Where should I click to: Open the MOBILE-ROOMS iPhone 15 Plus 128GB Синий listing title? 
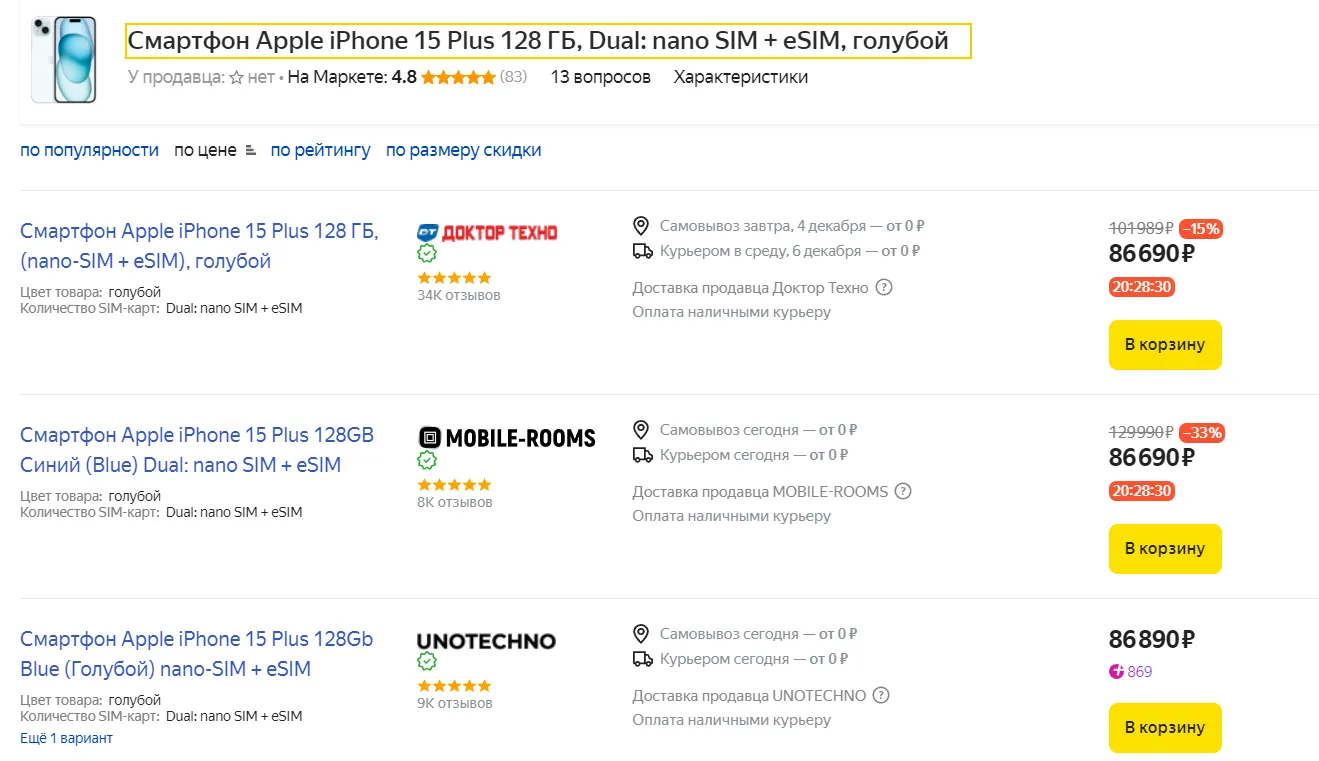pos(196,450)
